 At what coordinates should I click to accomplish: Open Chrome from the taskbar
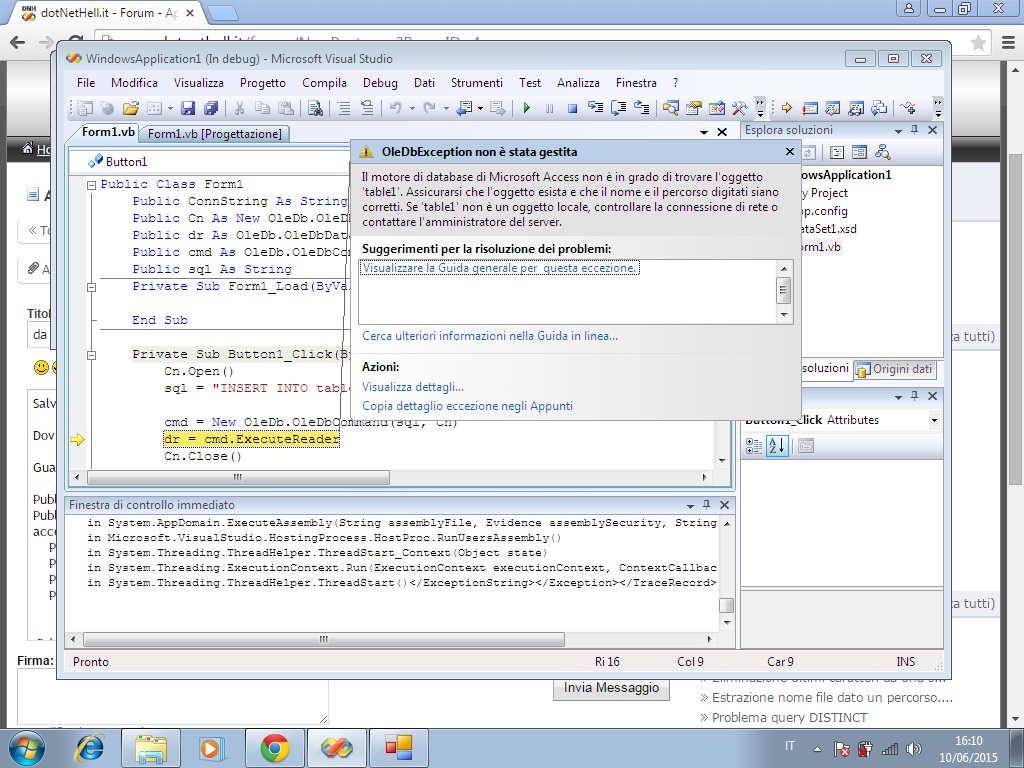click(274, 748)
